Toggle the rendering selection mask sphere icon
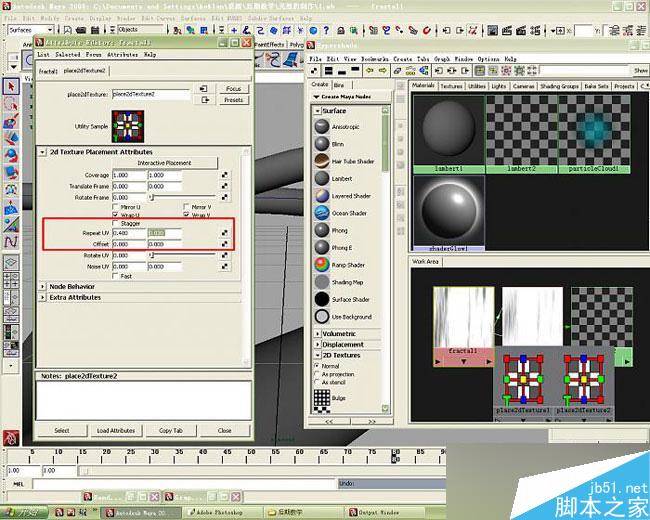 pos(313,30)
